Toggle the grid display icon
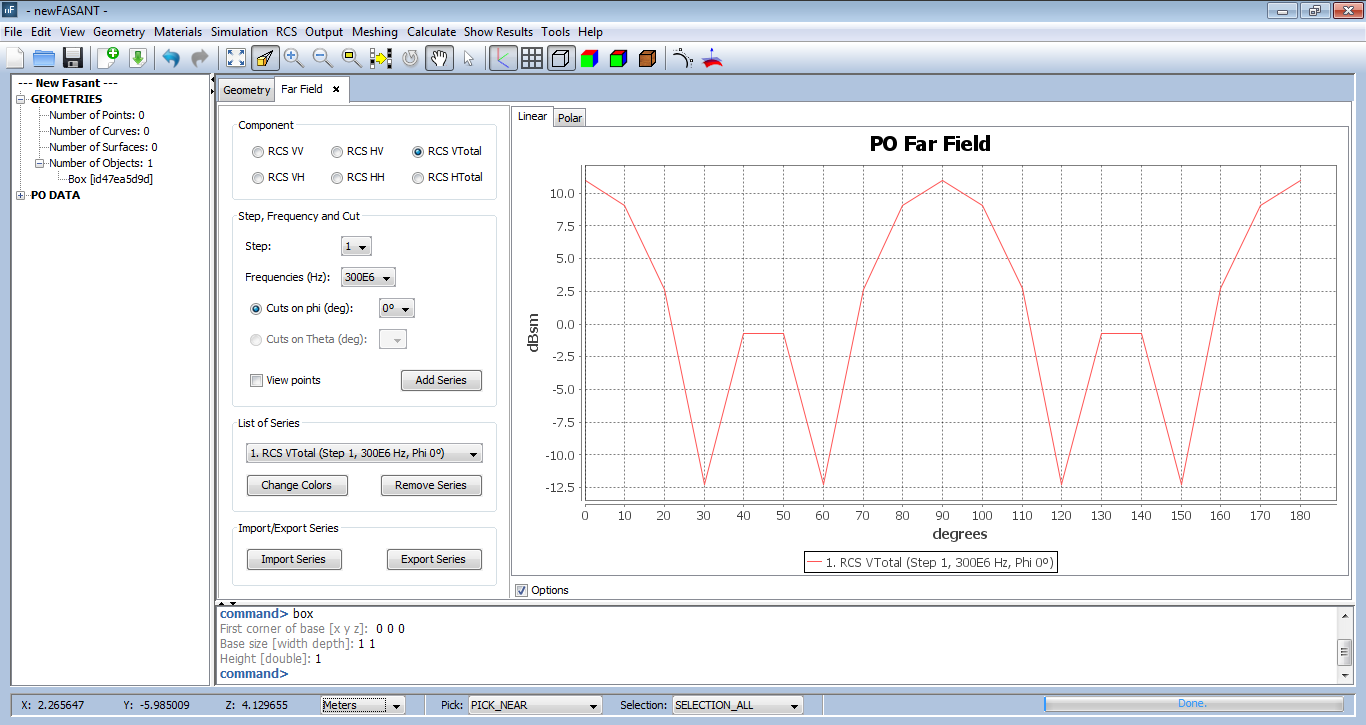1366x725 pixels. tap(532, 58)
